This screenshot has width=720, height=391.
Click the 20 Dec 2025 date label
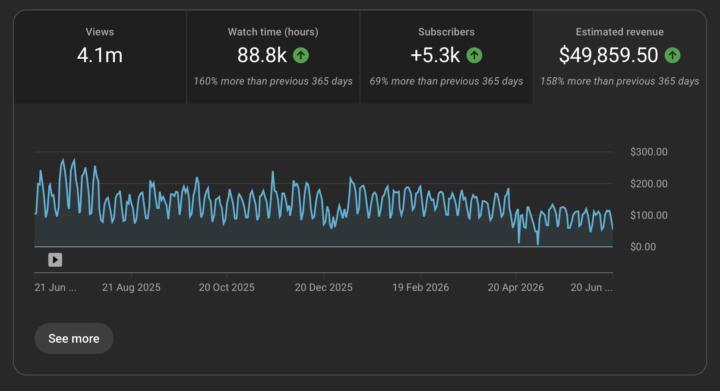coord(324,287)
